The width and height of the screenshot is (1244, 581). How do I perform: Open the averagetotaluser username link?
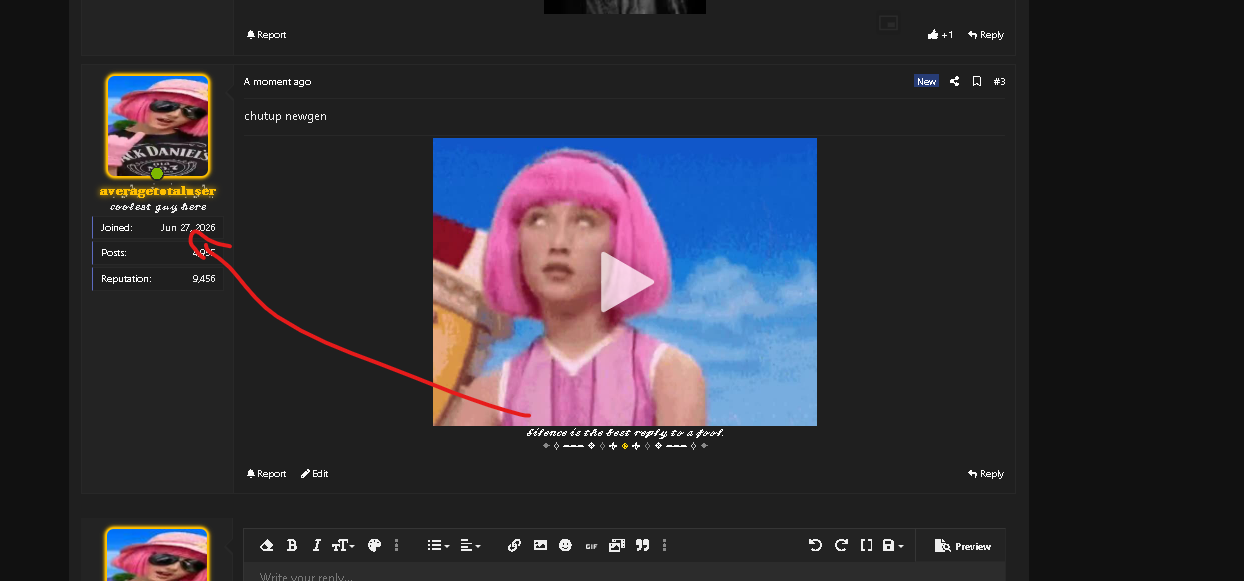158,191
